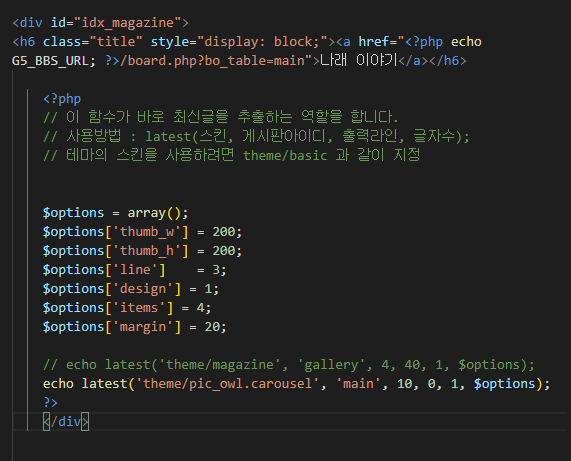Click the opening div tag name
Screen dimensions: 571x461
[31, 23]
